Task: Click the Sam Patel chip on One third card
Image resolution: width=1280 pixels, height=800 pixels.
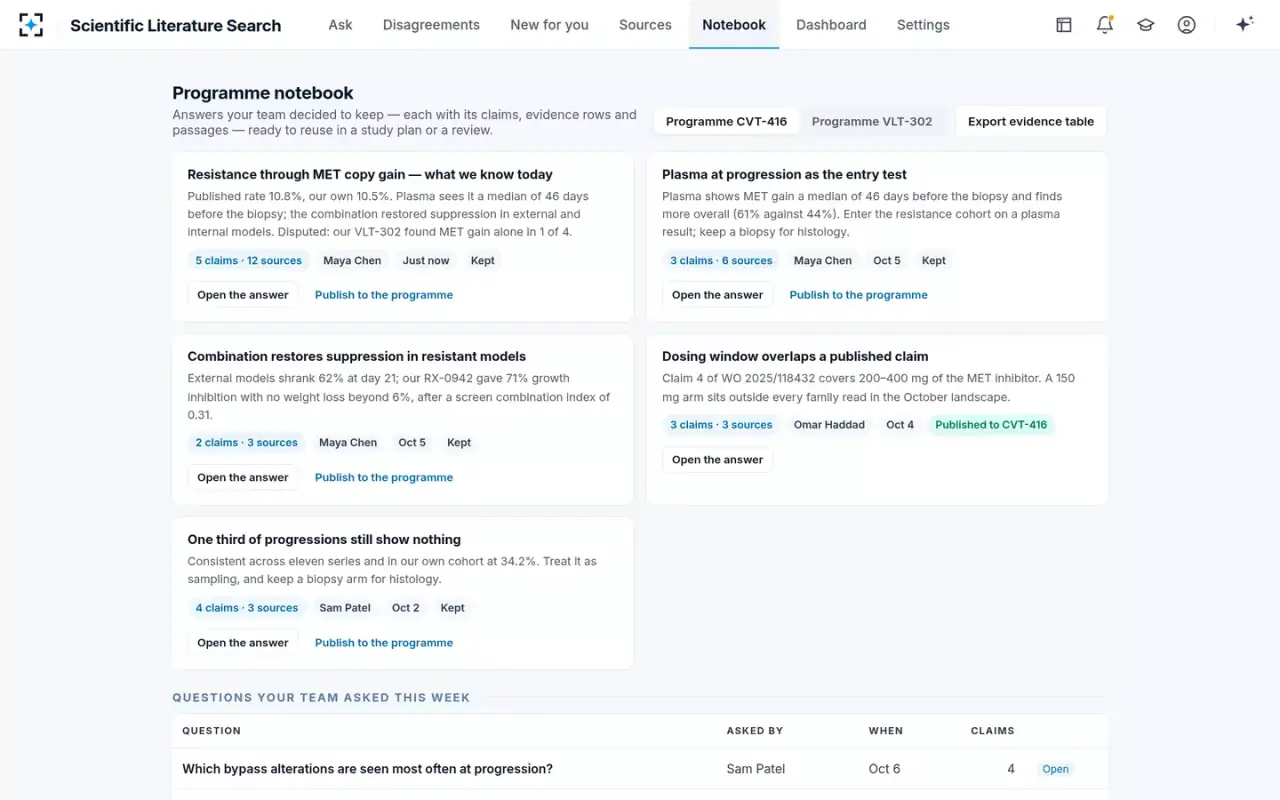Action: tap(345, 608)
